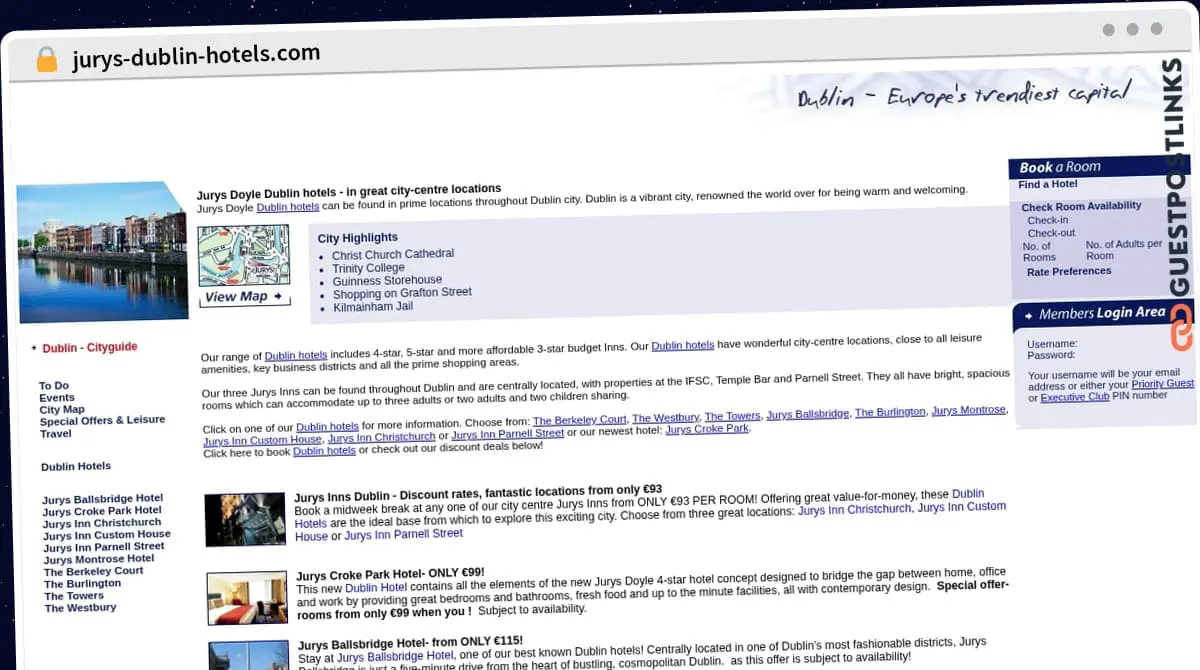
Task: Click the Executive Club link
Action: pyautogui.click(x=1075, y=397)
